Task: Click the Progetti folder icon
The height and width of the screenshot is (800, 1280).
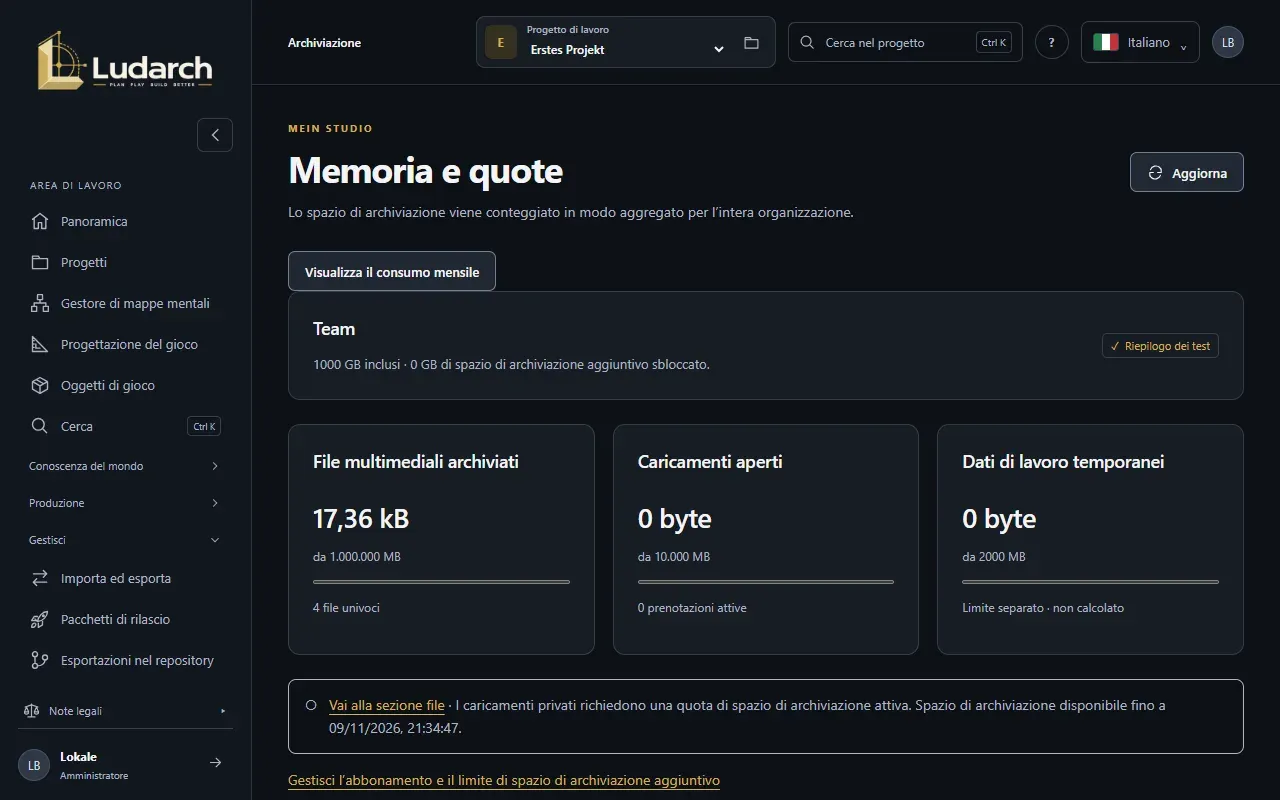Action: point(40,262)
